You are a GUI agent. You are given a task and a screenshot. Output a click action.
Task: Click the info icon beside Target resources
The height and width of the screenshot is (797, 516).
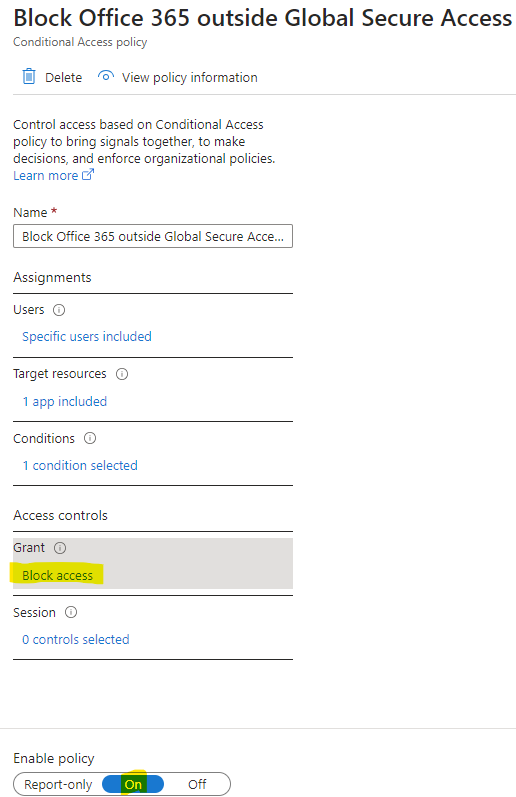(122, 374)
